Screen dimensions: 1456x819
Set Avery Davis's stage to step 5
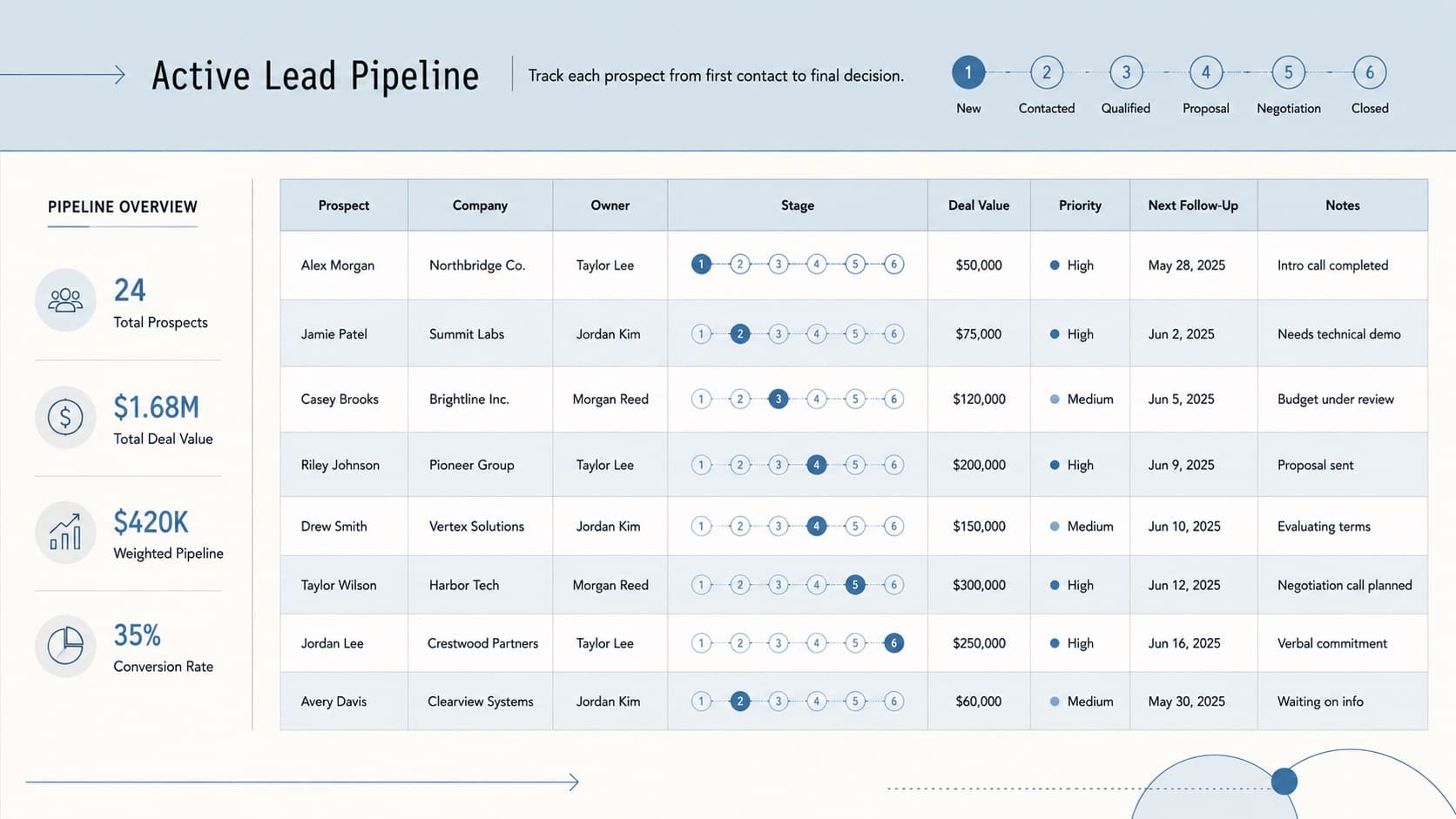(x=855, y=701)
